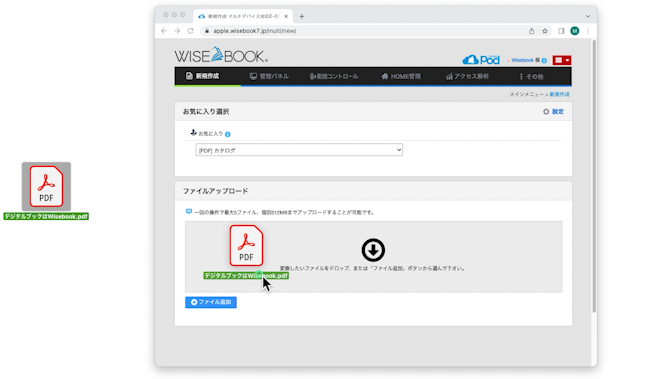This screenshot has height=379, width=662.
Task: Expand the red language flag dropdown
Action: coord(562,60)
